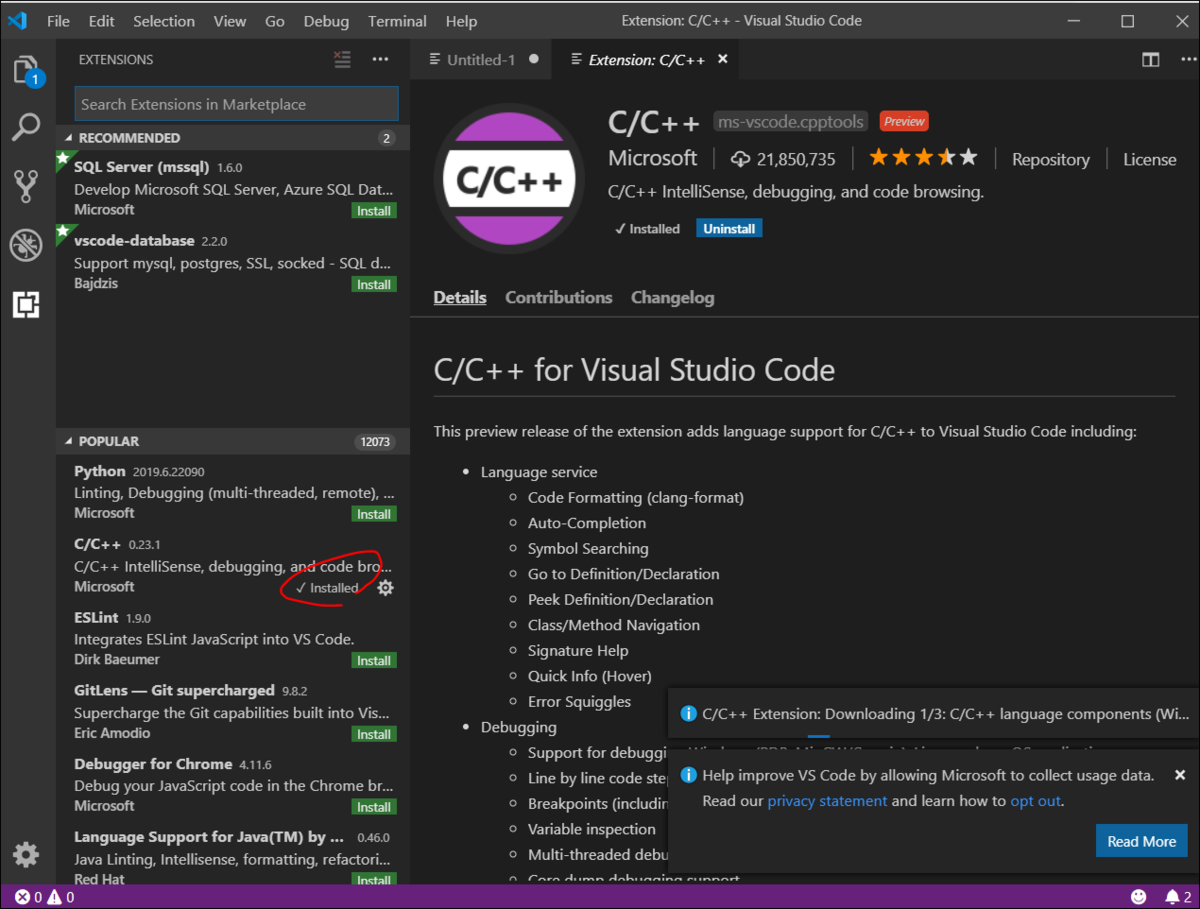The width and height of the screenshot is (1200, 909).
Task: Click the split editor icon
Action: 1150,60
